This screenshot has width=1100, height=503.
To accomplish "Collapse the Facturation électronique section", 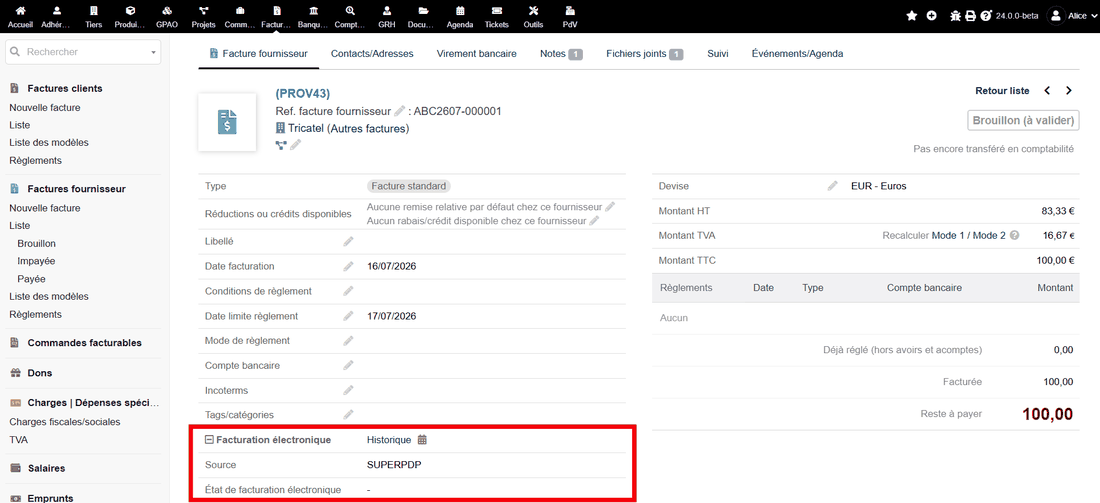I will [x=208, y=440].
